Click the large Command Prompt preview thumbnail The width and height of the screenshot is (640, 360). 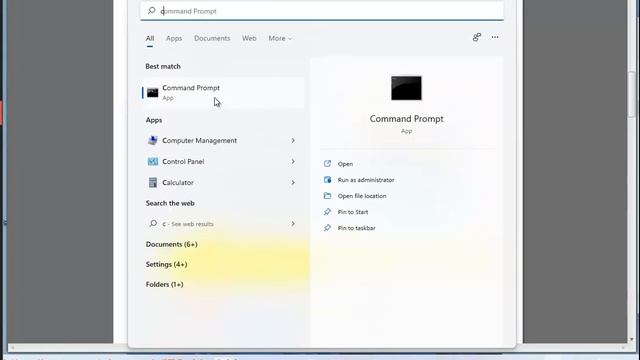tap(406, 88)
